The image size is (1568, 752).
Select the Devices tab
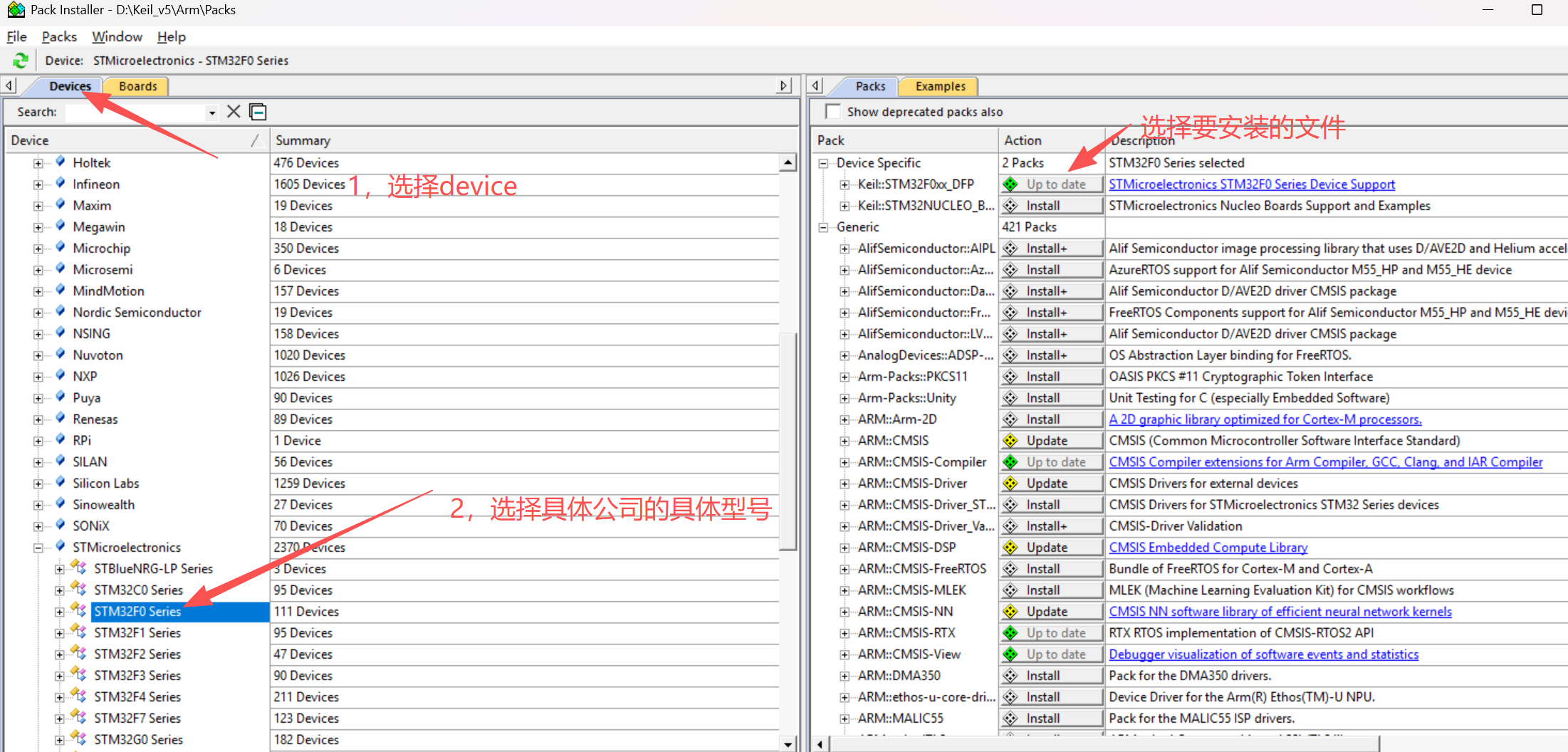[70, 86]
